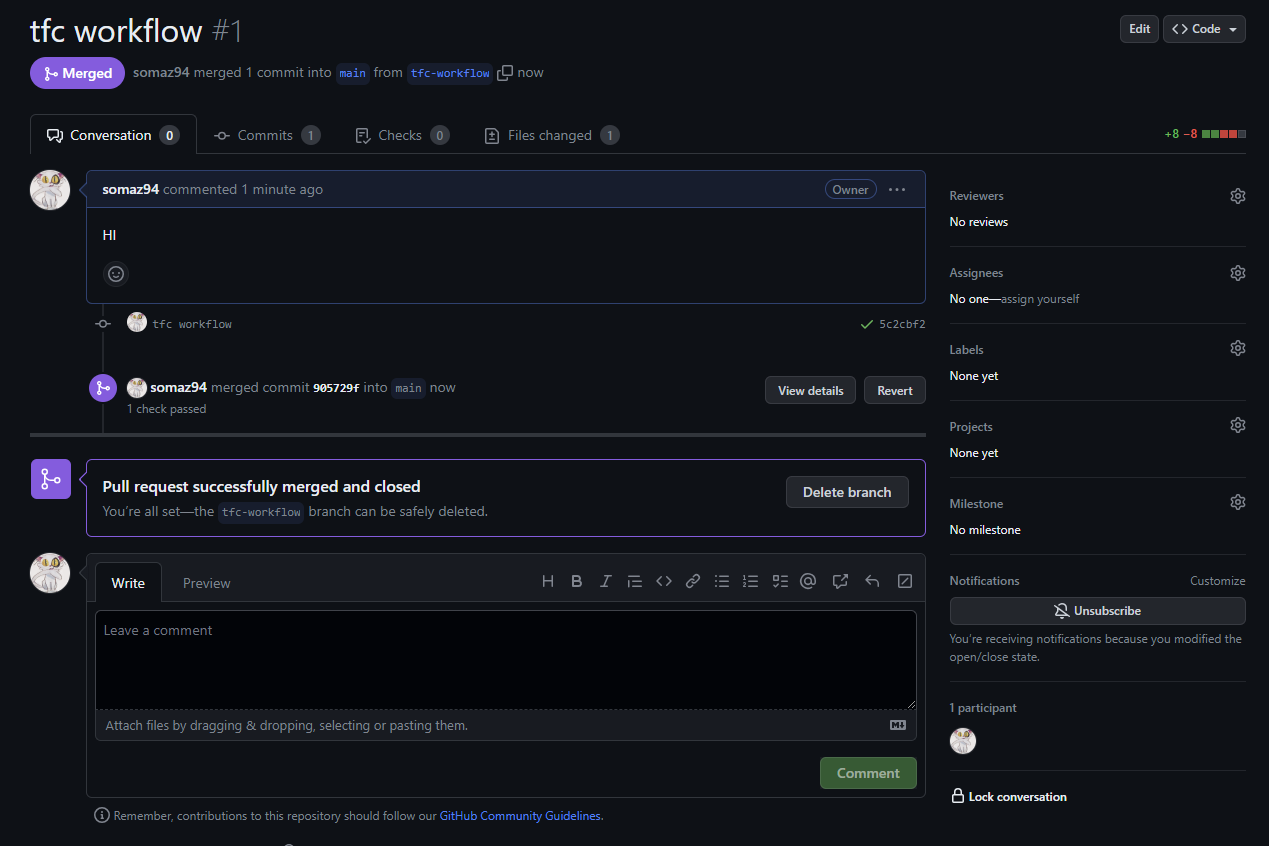This screenshot has width=1269, height=846.
Task: Open the Code dropdown button
Action: tap(1204, 29)
